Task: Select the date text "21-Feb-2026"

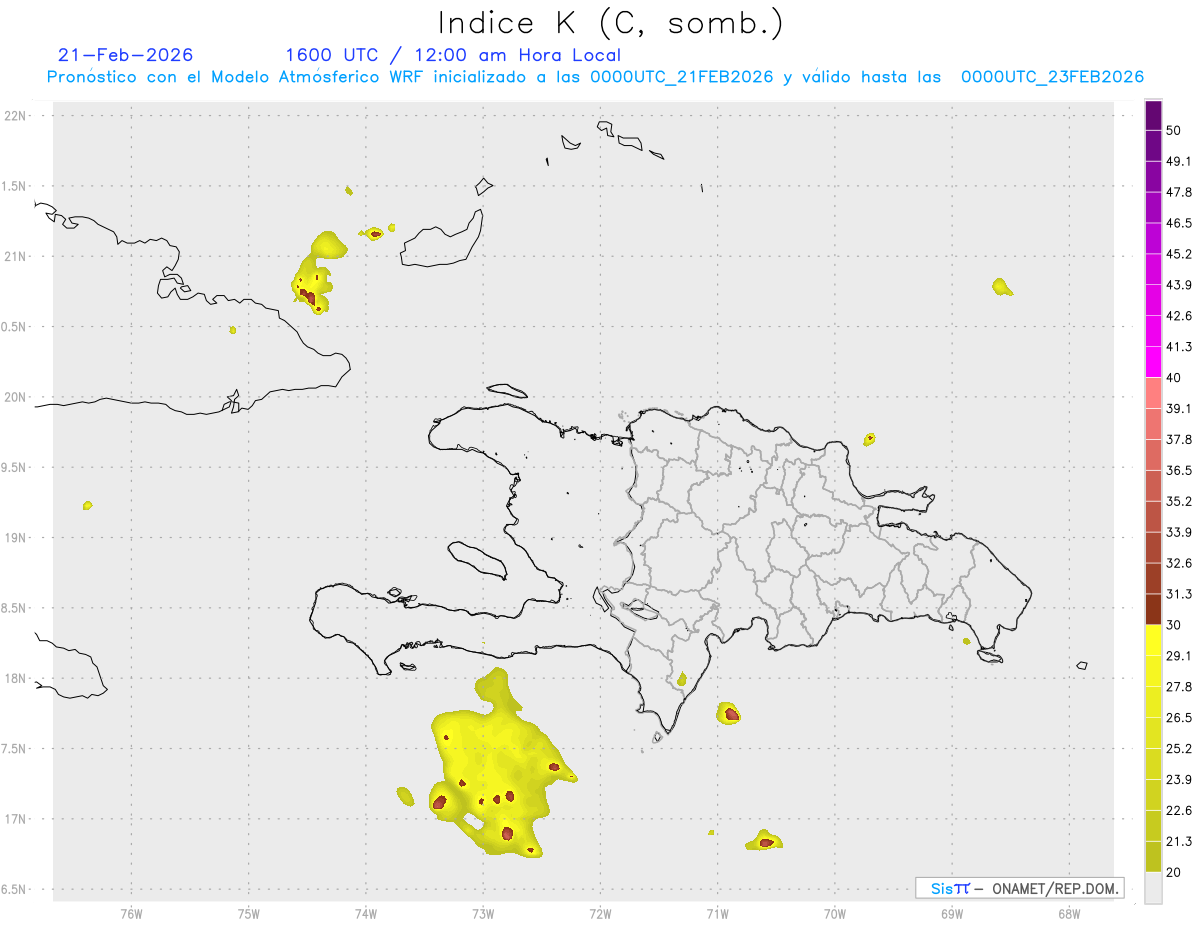Action: coord(126,55)
